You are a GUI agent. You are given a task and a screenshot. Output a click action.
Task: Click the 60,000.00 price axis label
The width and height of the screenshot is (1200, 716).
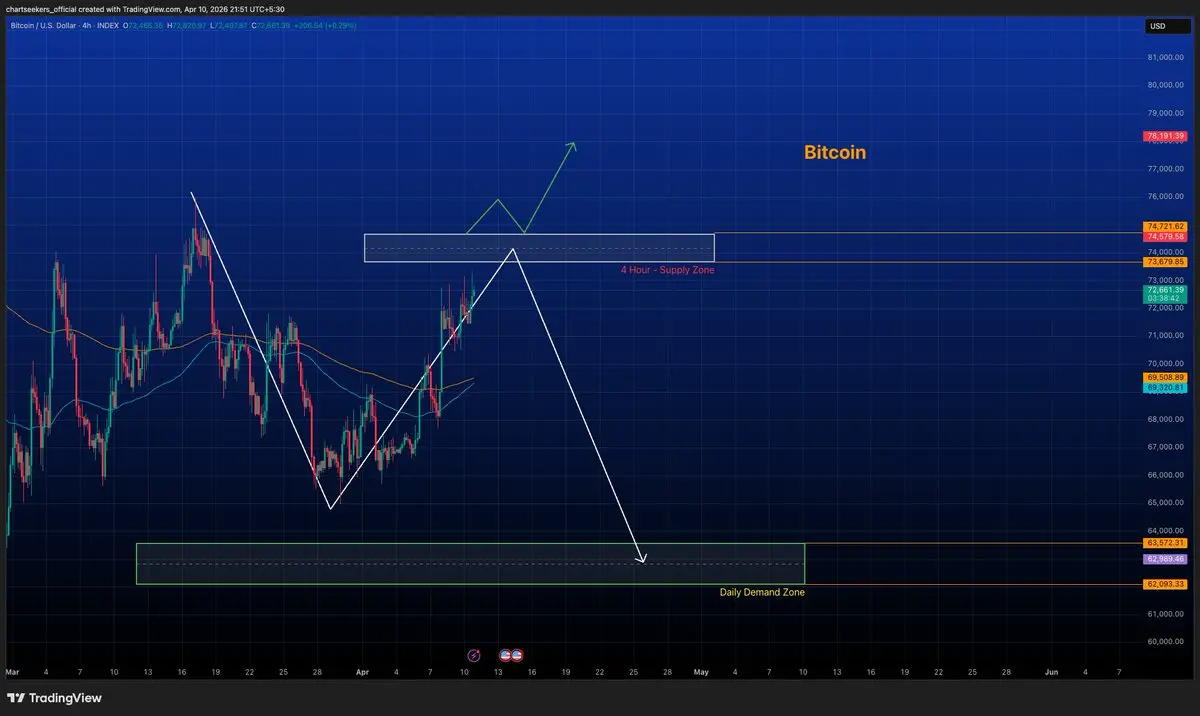click(x=1166, y=641)
